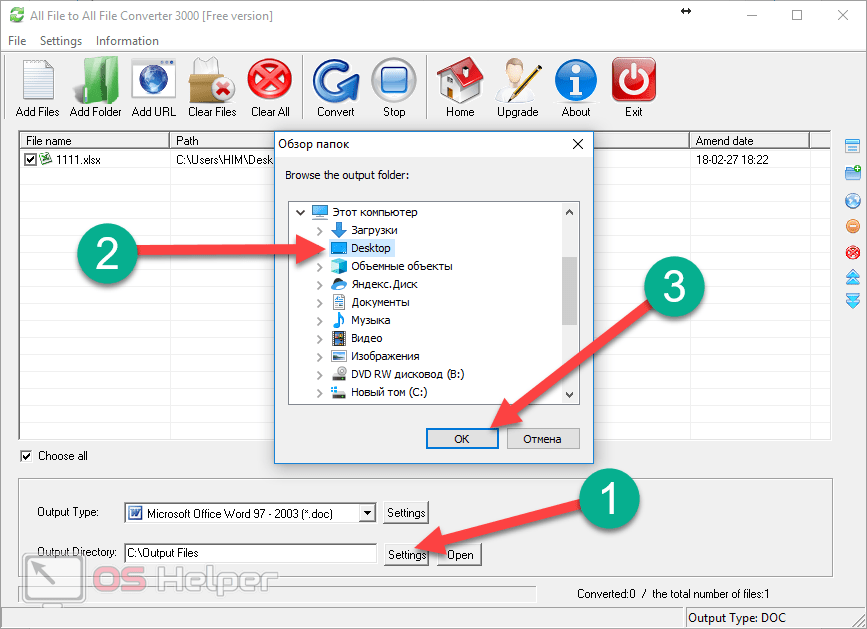Click the folder tree scrollbar thumb
This screenshot has width=867, height=629.
pyautogui.click(x=570, y=291)
